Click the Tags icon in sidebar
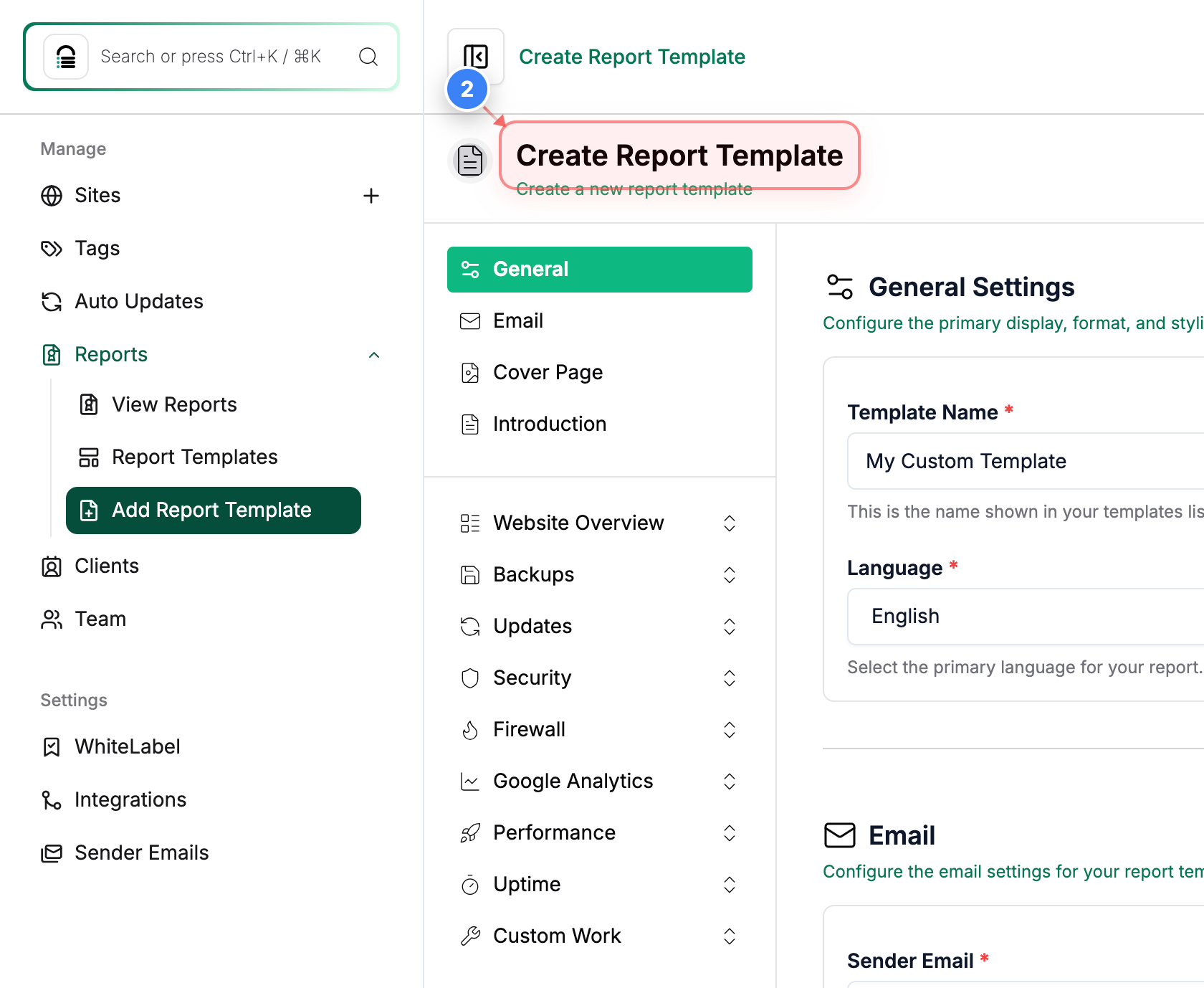Screen dimensions: 1204x988 (52, 249)
